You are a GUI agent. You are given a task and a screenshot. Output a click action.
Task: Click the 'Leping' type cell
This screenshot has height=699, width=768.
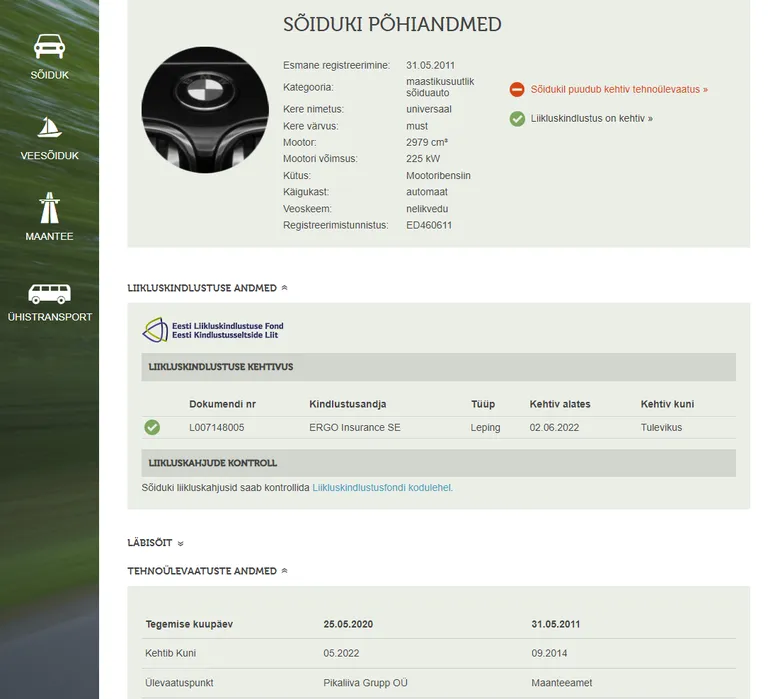pyautogui.click(x=485, y=428)
